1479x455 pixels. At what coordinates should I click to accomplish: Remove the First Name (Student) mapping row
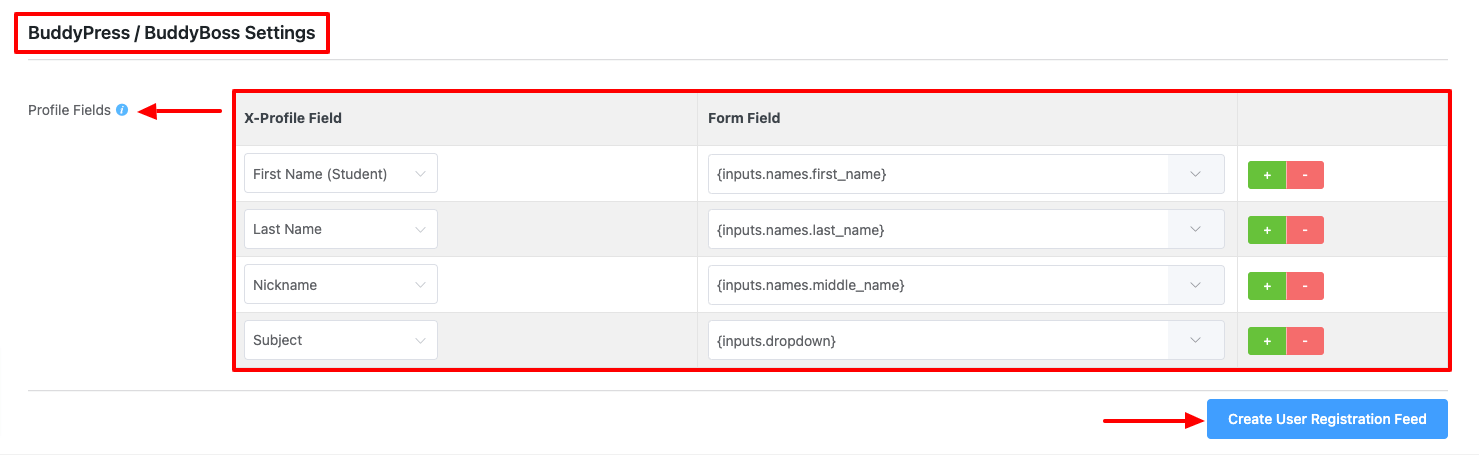click(x=1305, y=174)
